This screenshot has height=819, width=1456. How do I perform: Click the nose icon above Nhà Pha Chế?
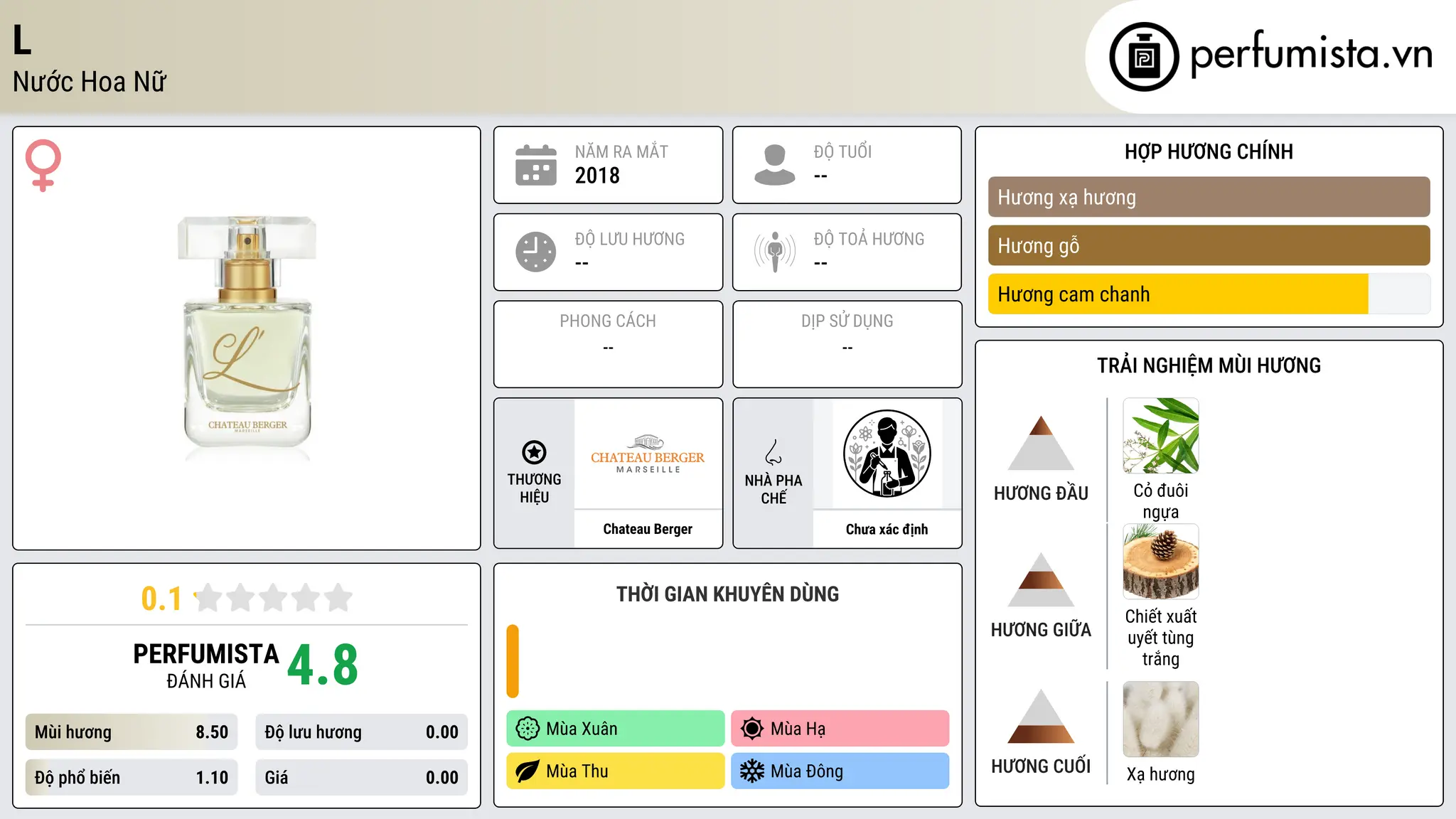pos(773,452)
